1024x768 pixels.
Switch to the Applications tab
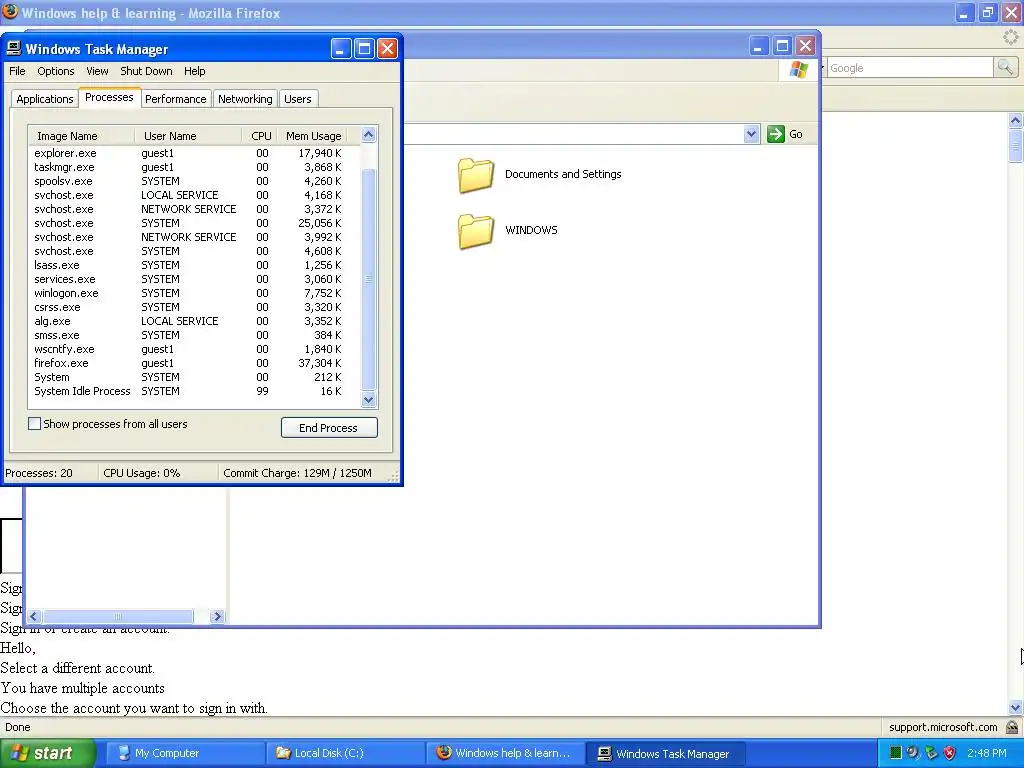44,99
